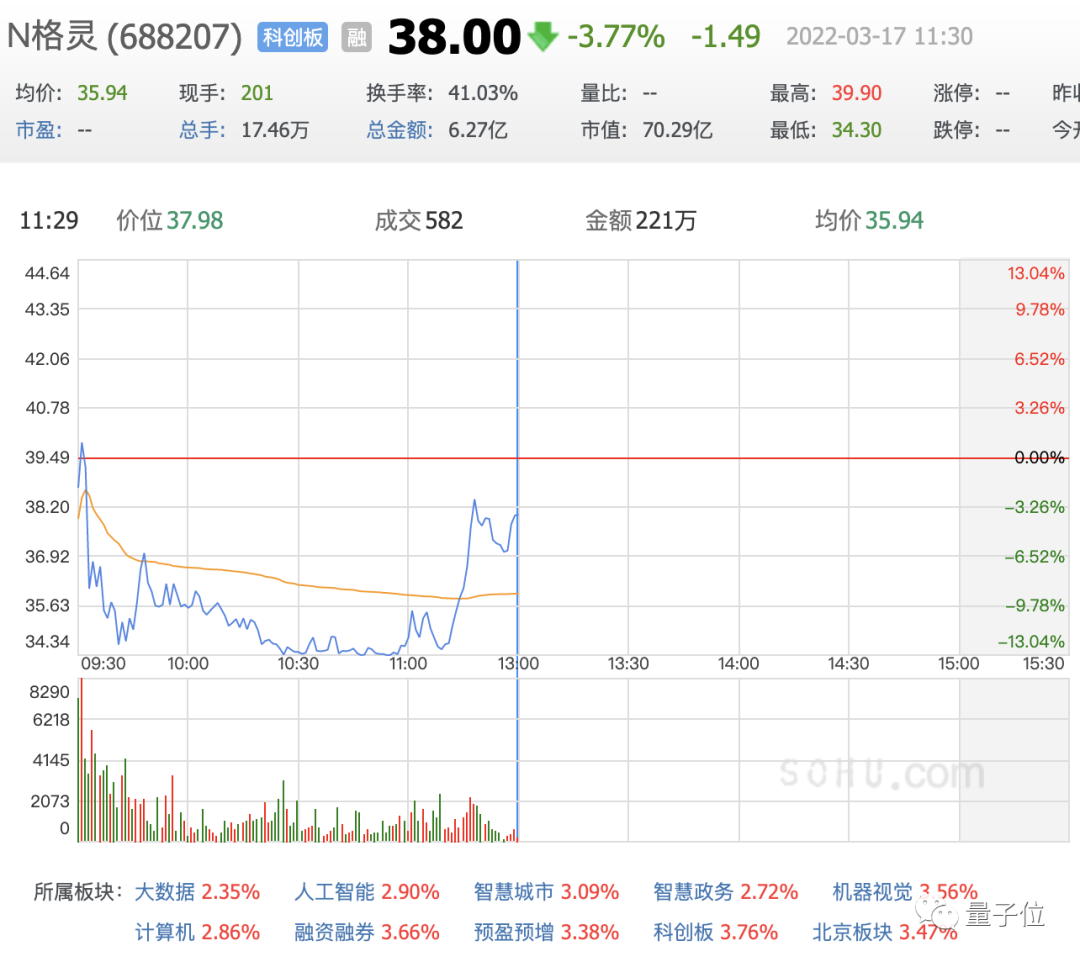Click the 最低 34.30 price label
1080x962 pixels.
point(855,130)
